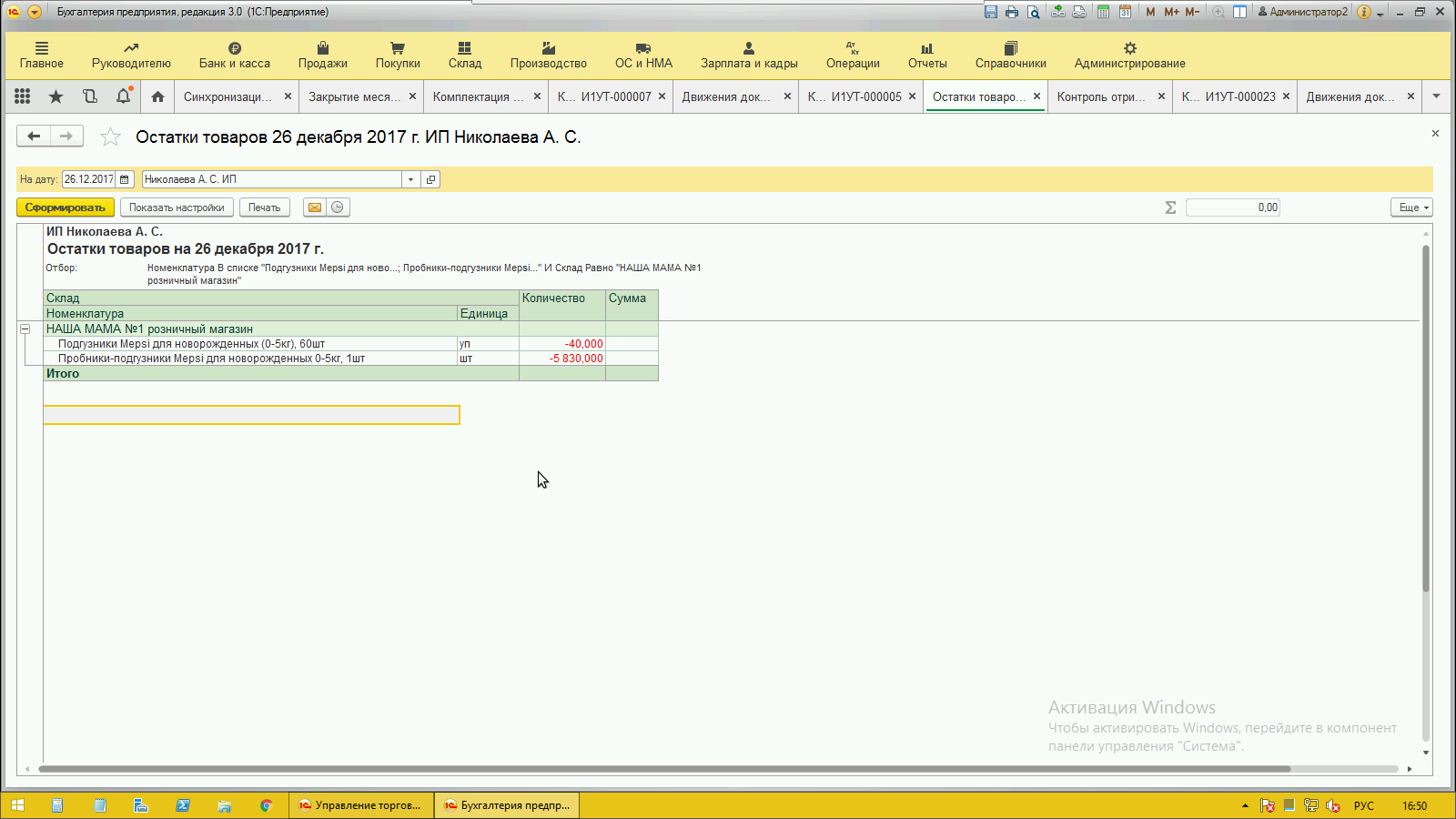Expand the organization dropdown list
This screenshot has height=819, width=1456.
pos(410,179)
